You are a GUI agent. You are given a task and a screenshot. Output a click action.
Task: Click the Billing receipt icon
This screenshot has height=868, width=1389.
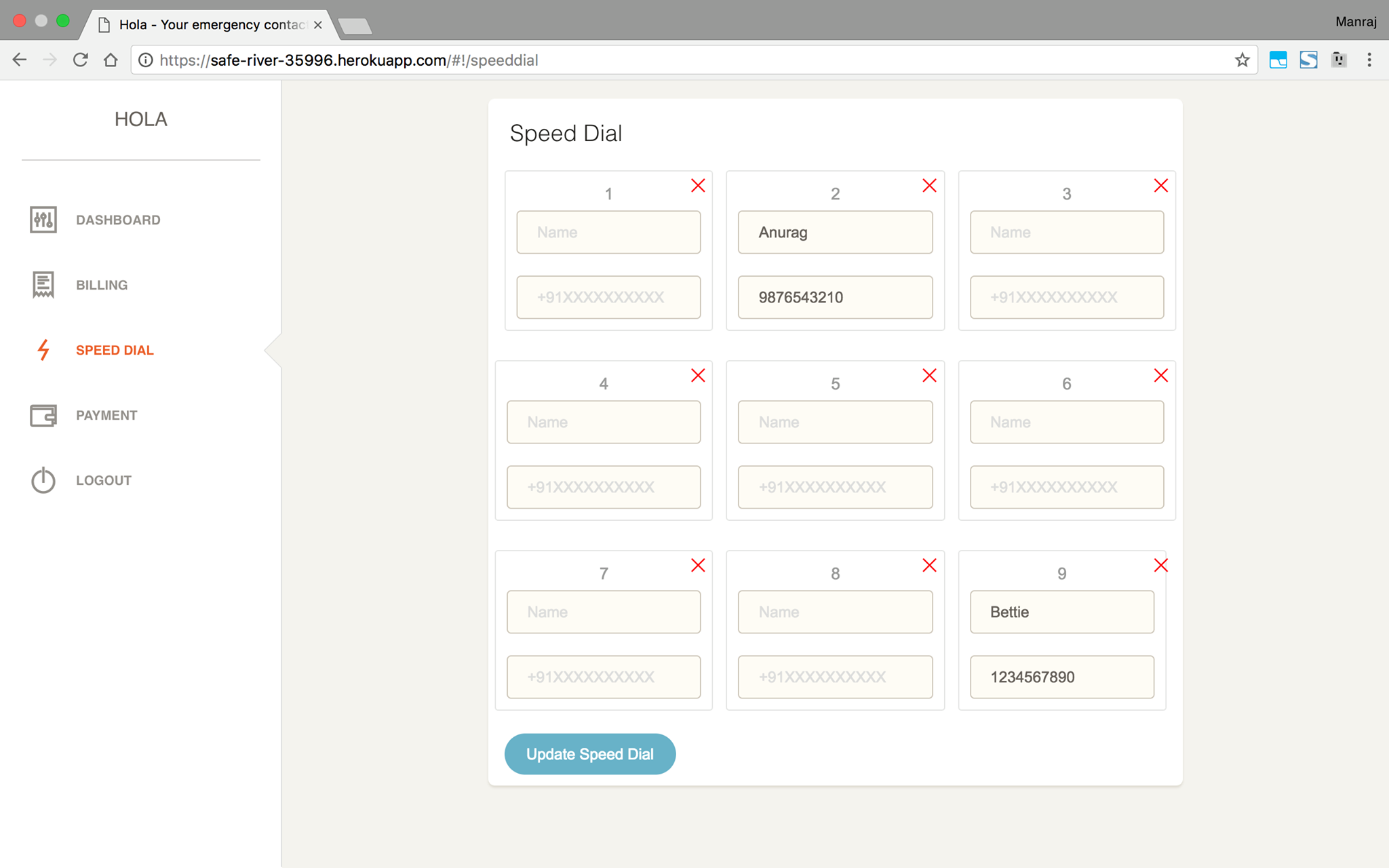point(43,285)
